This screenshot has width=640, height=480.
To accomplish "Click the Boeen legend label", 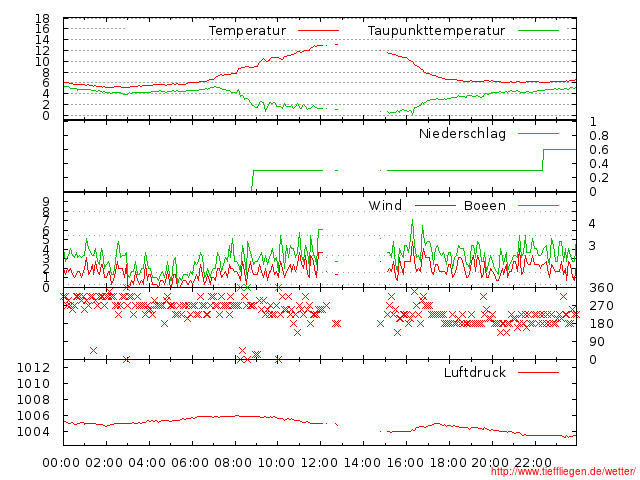I will [485, 206].
